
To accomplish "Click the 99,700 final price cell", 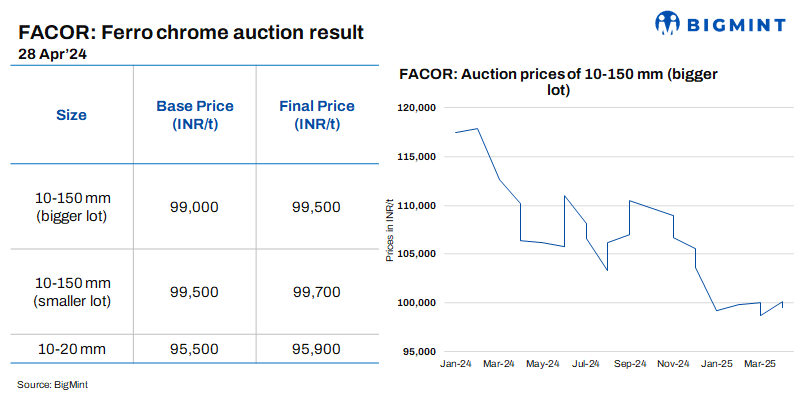I will 316,292.
